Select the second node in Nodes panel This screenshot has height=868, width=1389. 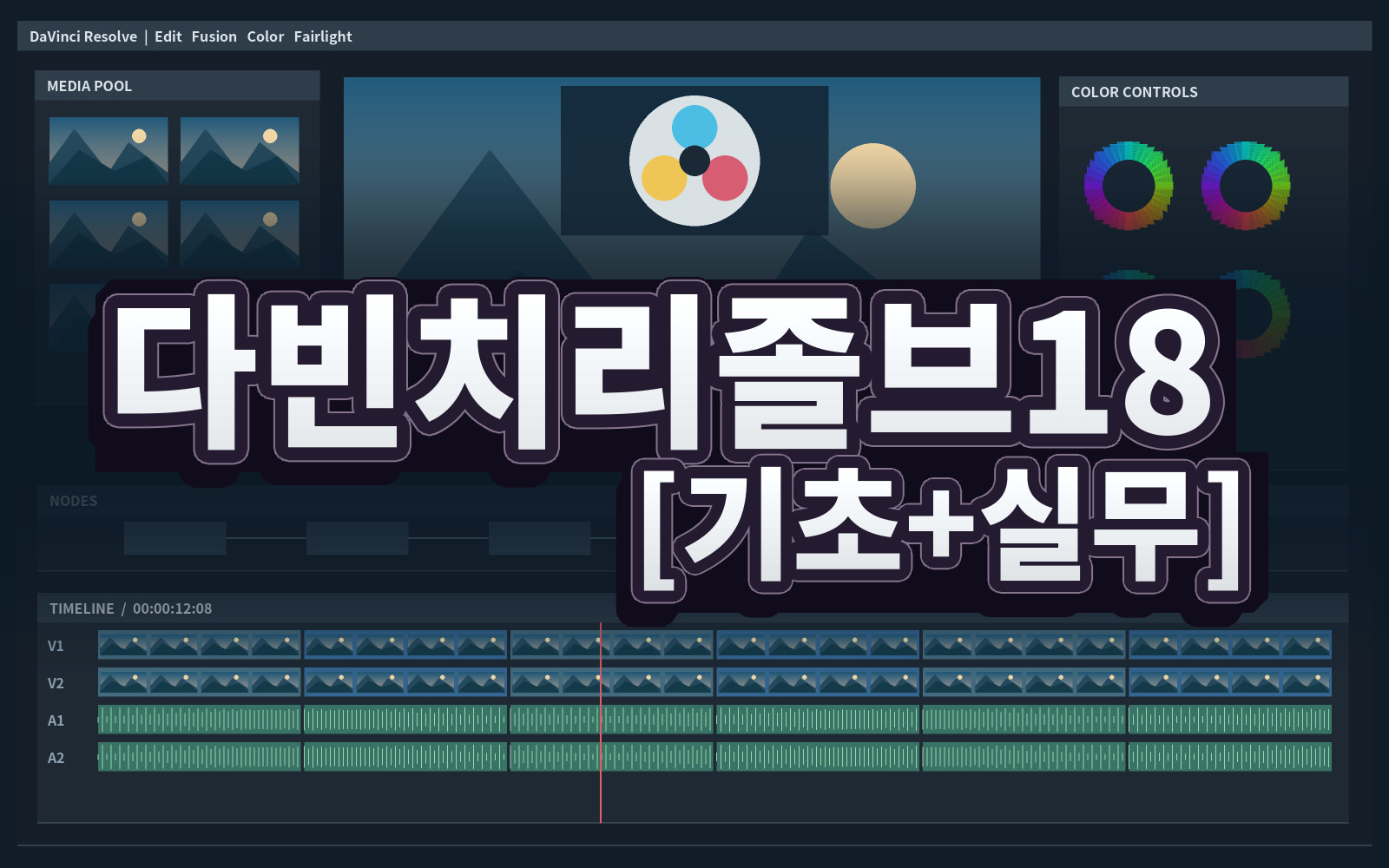357,538
